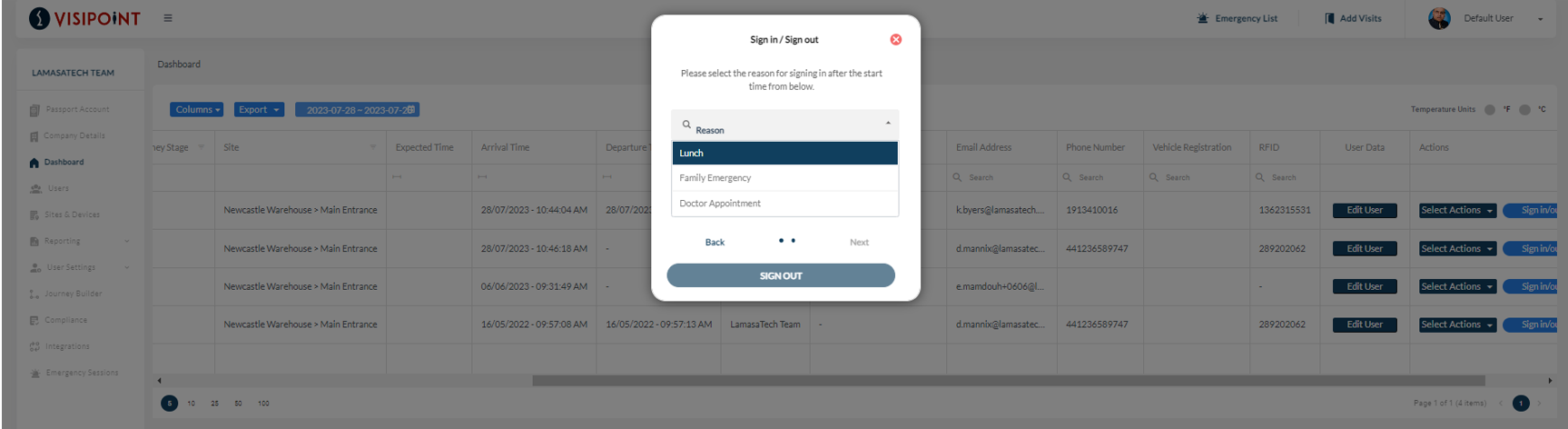Expand the Columns dropdown
The height and width of the screenshot is (429, 1568).
click(196, 109)
